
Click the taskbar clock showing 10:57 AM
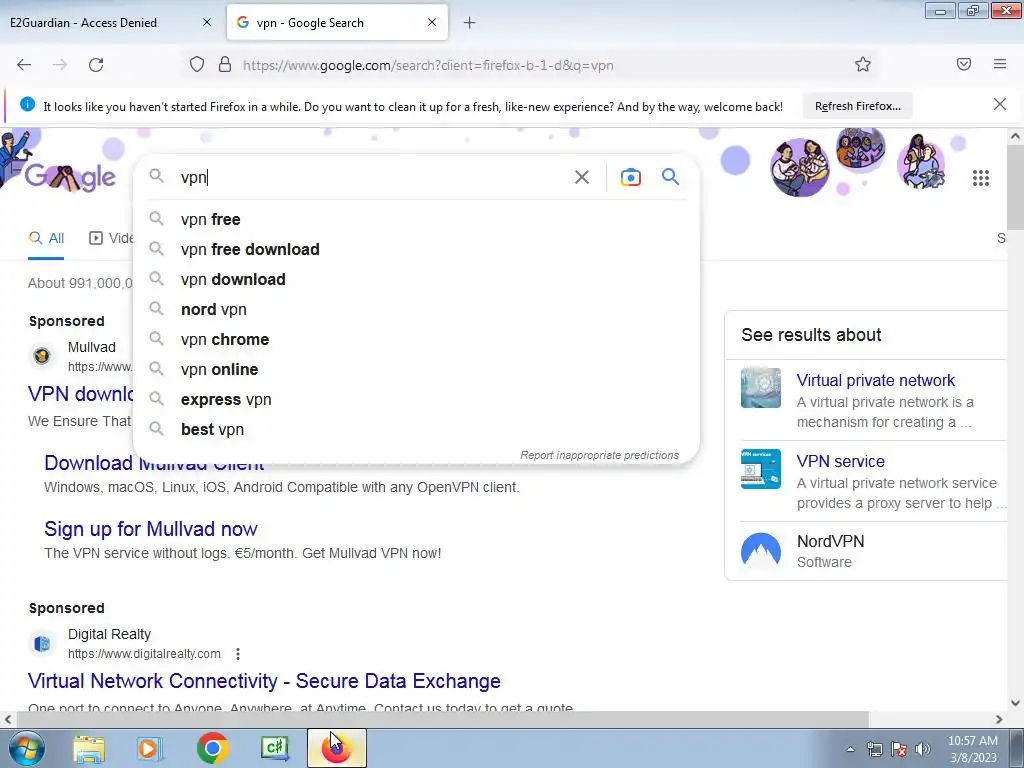(972, 749)
